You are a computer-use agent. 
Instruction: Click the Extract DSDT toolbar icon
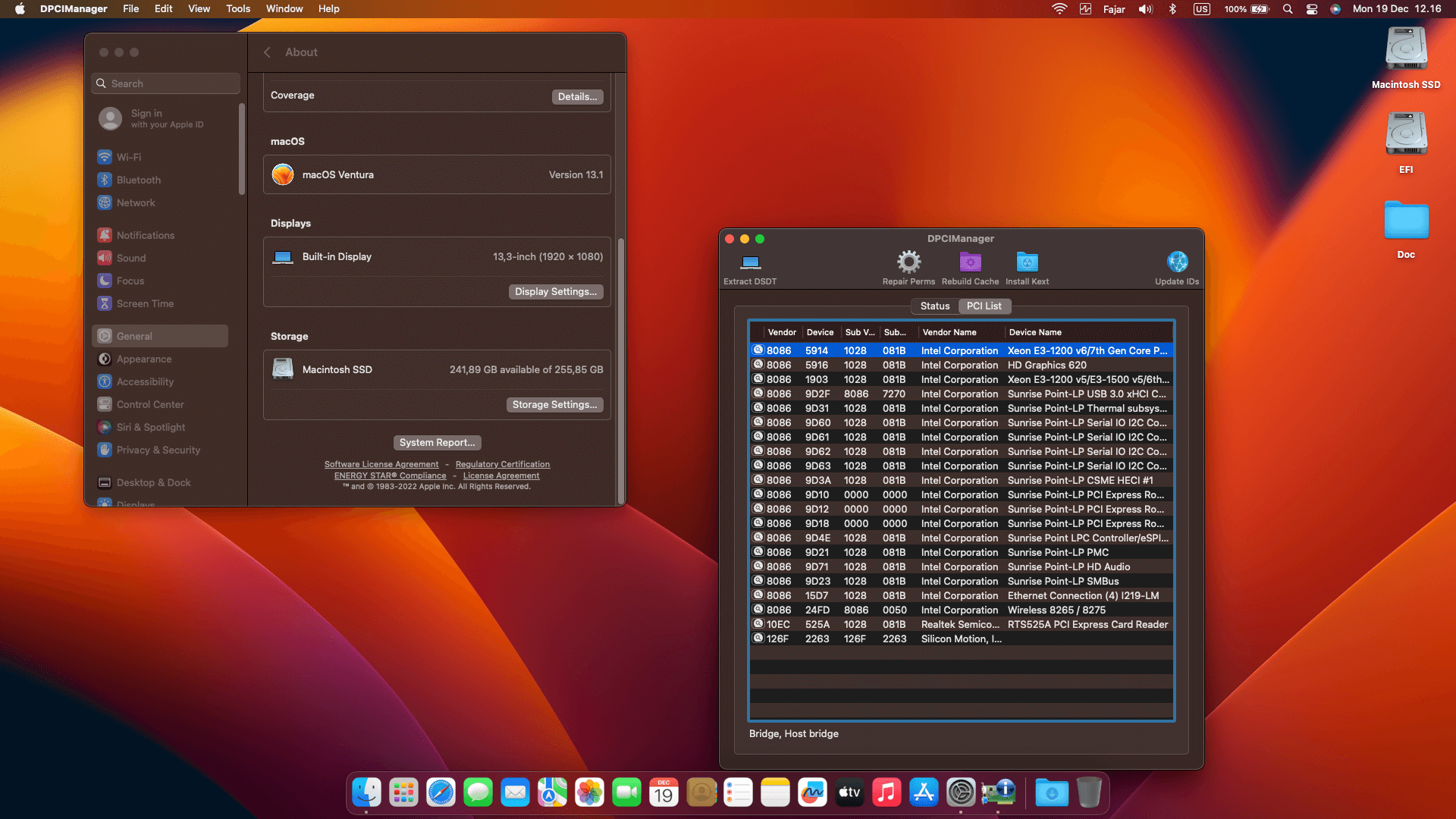749,264
